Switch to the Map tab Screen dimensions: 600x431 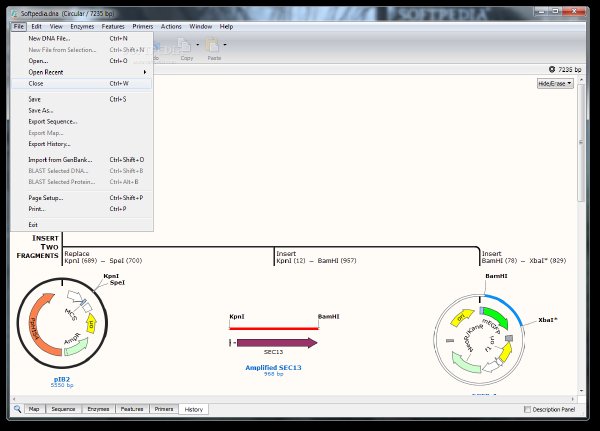tap(34, 409)
